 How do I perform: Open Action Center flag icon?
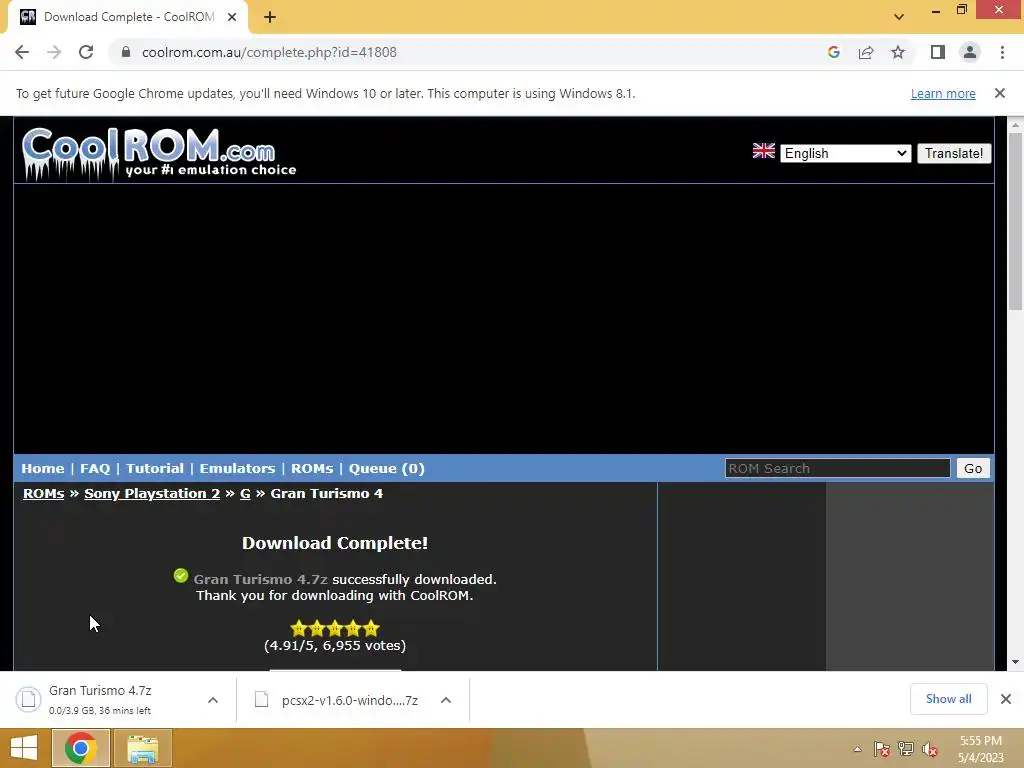click(882, 749)
